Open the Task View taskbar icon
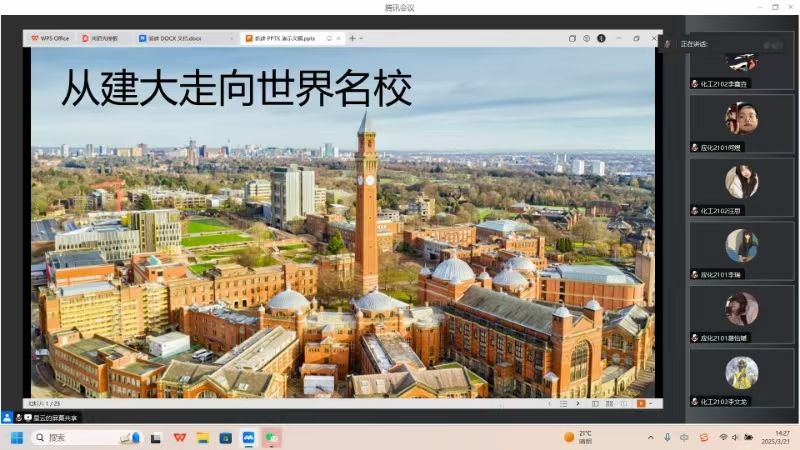Viewport: 800px width, 450px height. point(157,437)
